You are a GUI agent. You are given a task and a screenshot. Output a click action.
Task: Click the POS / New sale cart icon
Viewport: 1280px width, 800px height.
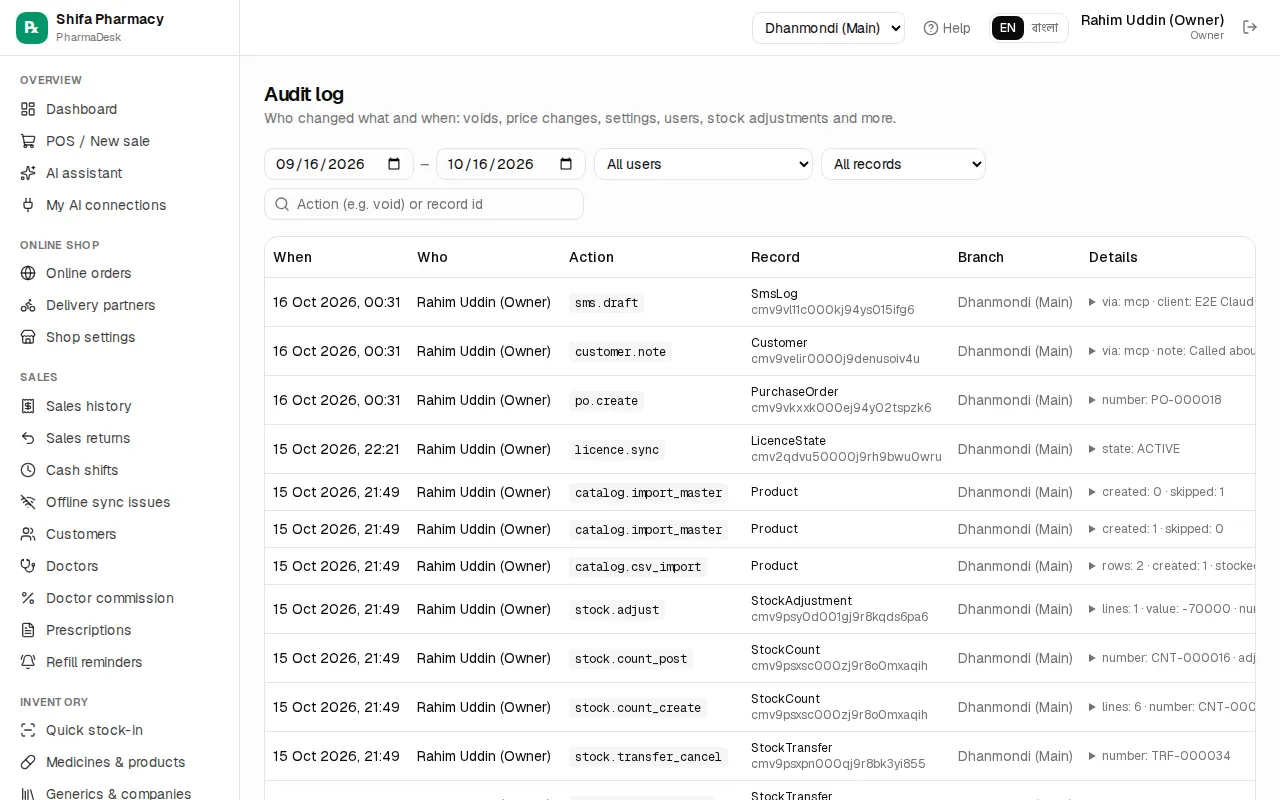28,141
